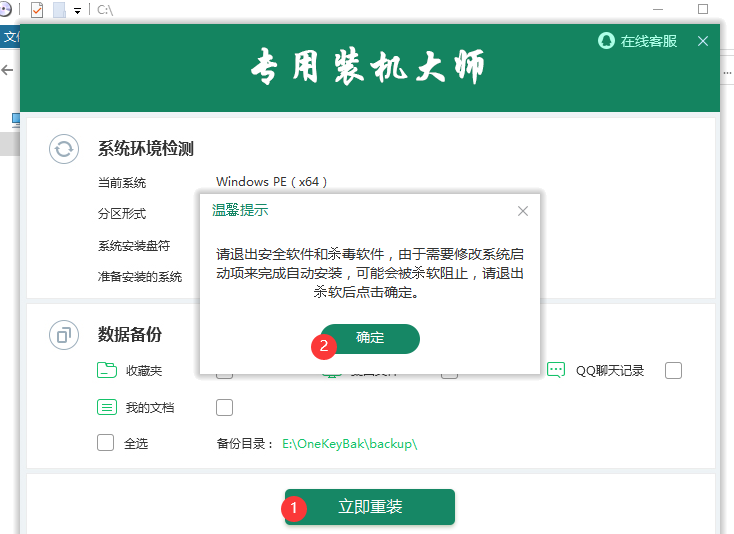Close the 专用装机大师 window
Viewport: 734px width, 534px height.
pos(703,41)
